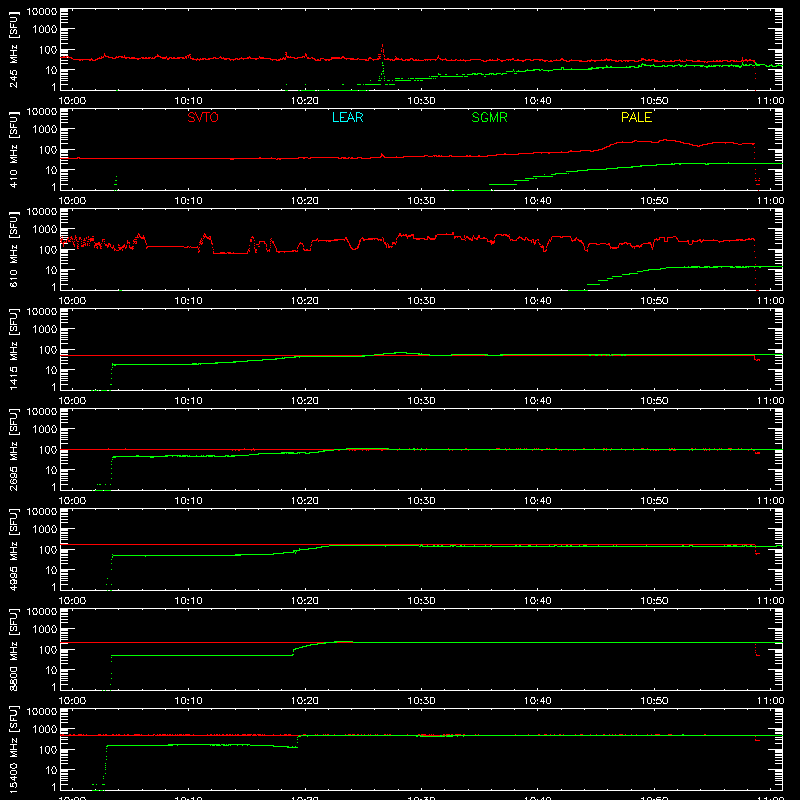Select the "4995 MHz [SFU]" axis title

(x=14, y=549)
